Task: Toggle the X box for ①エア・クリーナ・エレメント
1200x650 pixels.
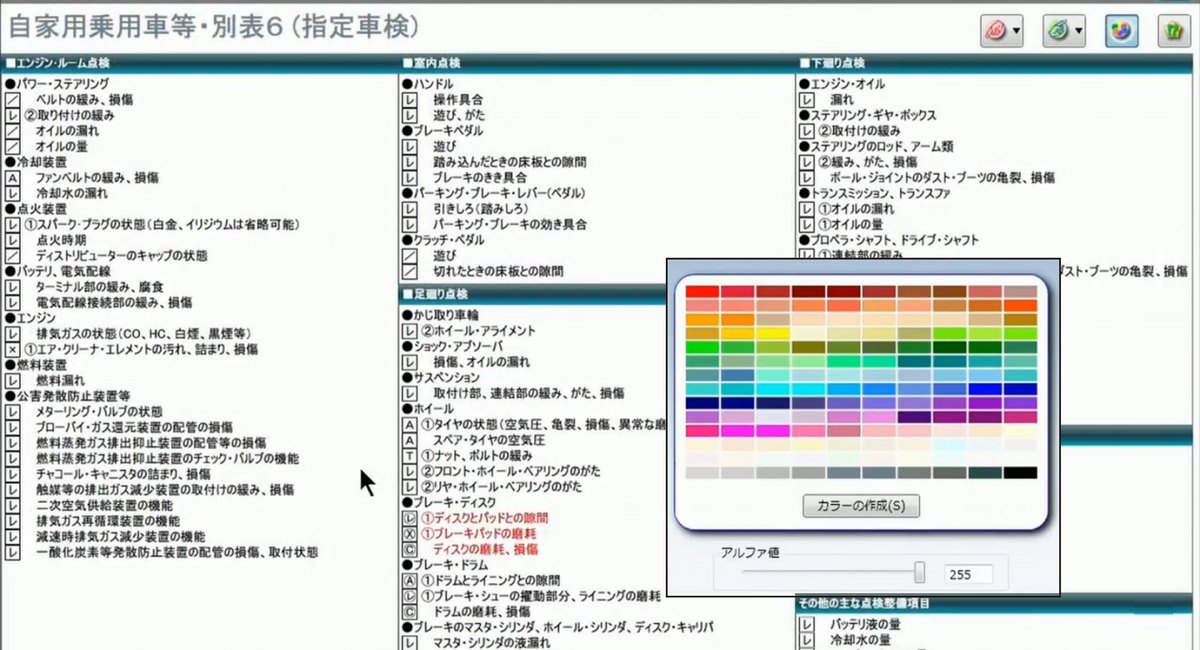Action: click(13, 349)
